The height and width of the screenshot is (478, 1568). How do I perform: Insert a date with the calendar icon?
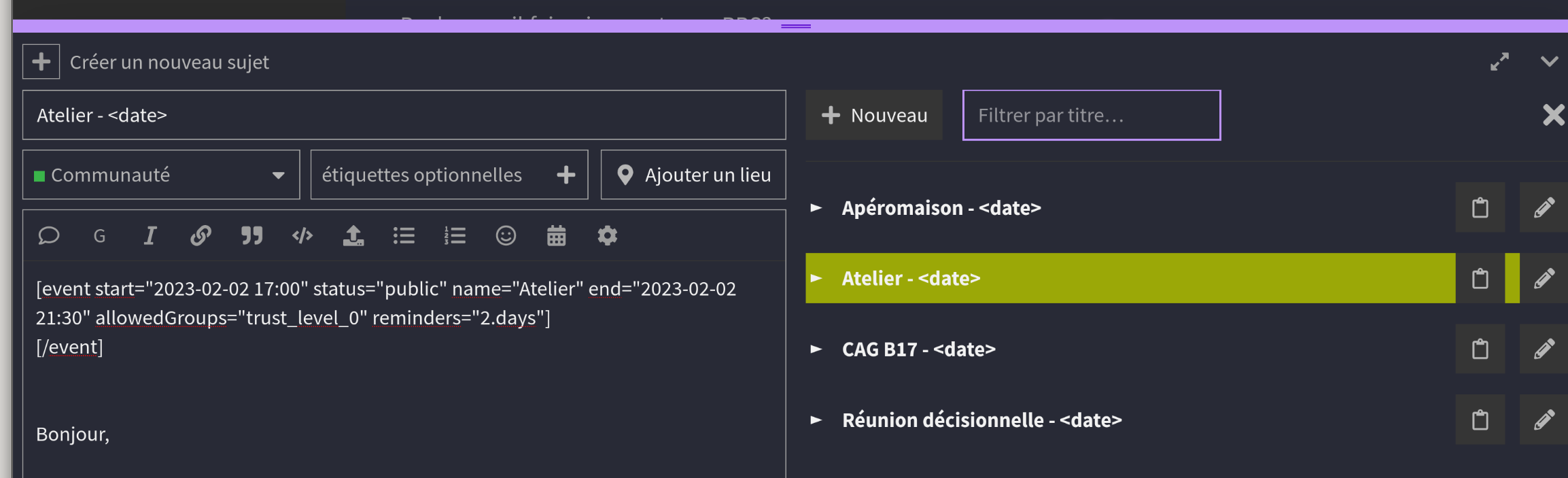(x=557, y=236)
